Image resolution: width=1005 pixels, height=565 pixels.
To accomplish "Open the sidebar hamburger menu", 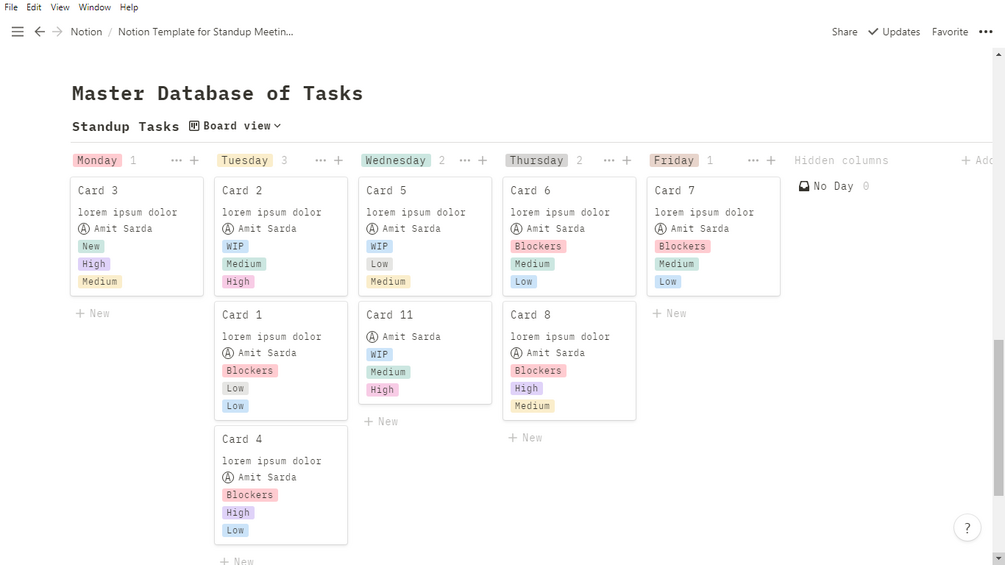I will (17, 32).
